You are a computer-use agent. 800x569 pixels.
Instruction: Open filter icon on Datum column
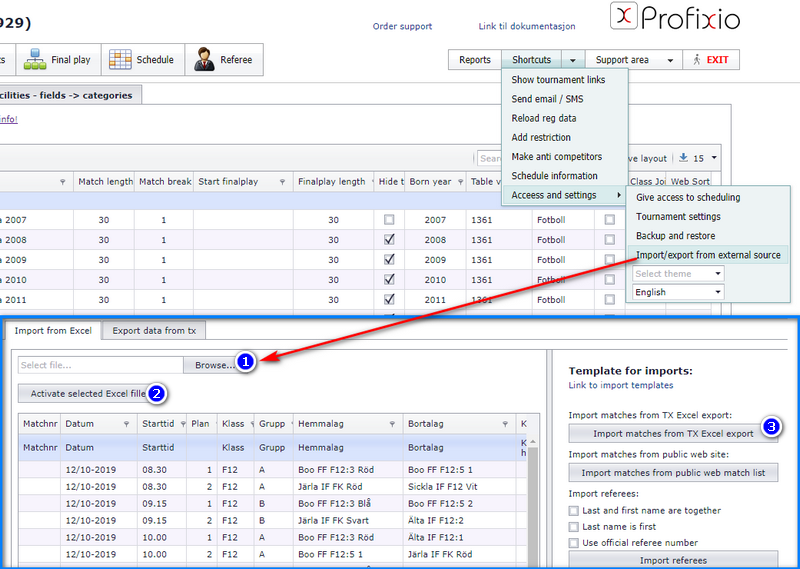coord(127,424)
